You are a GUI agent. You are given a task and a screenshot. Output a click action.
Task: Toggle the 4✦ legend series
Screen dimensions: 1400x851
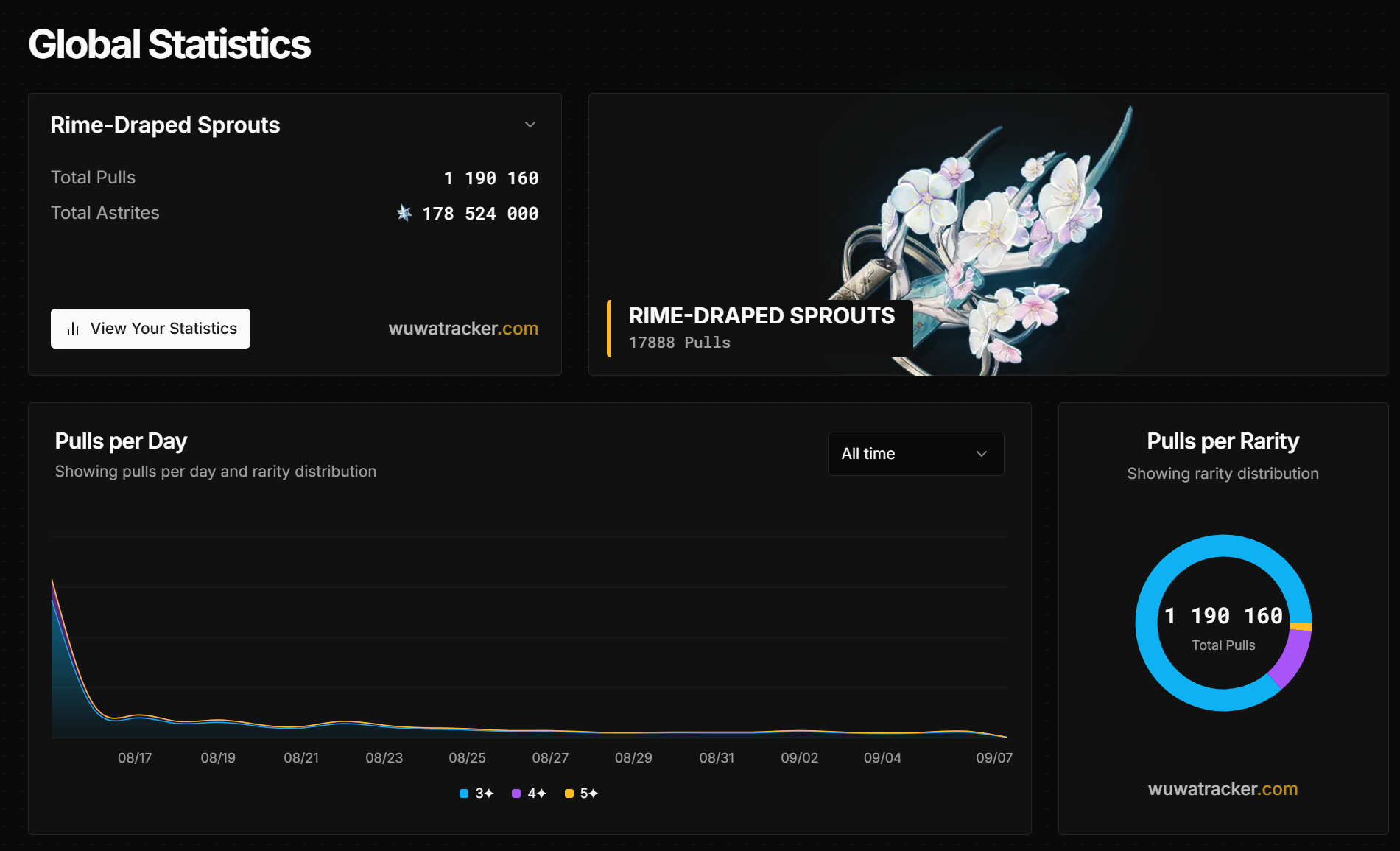(529, 794)
